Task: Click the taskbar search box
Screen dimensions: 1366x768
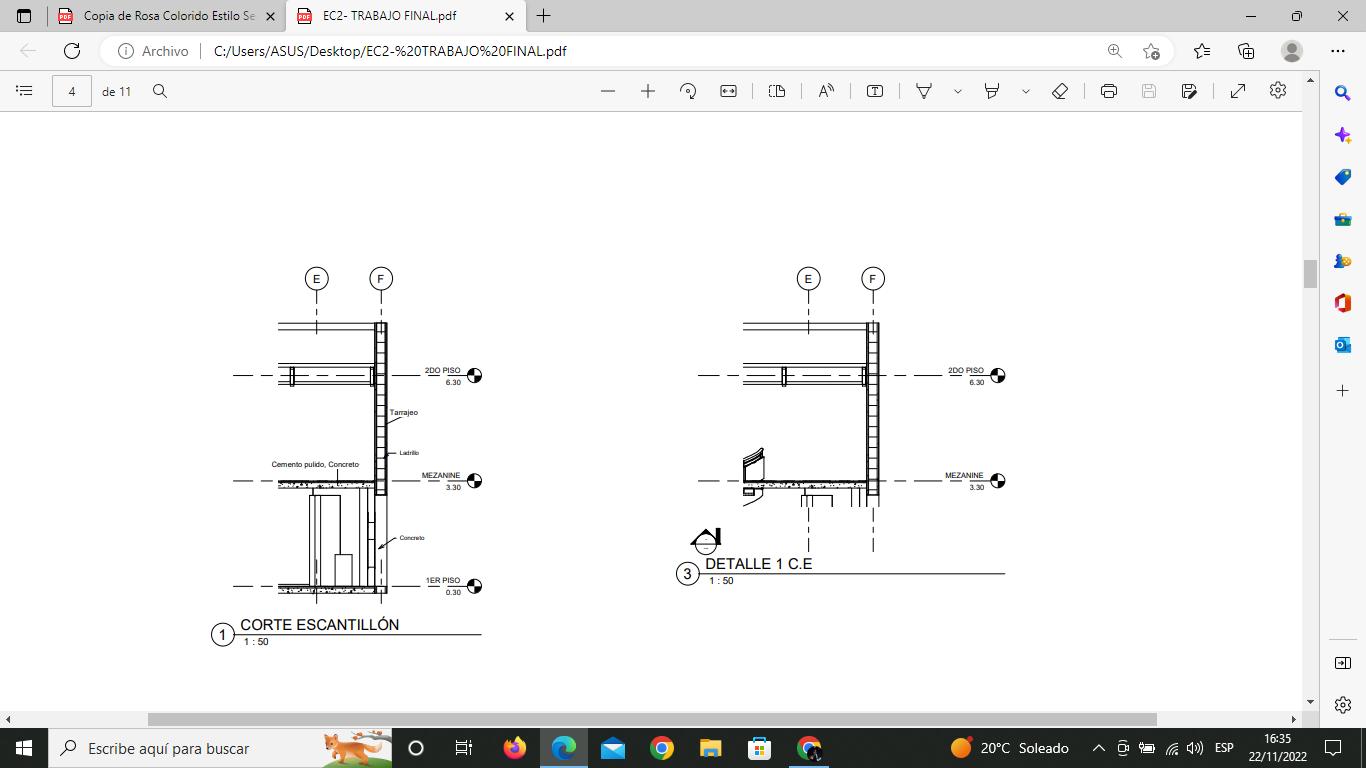Action: [x=220, y=748]
